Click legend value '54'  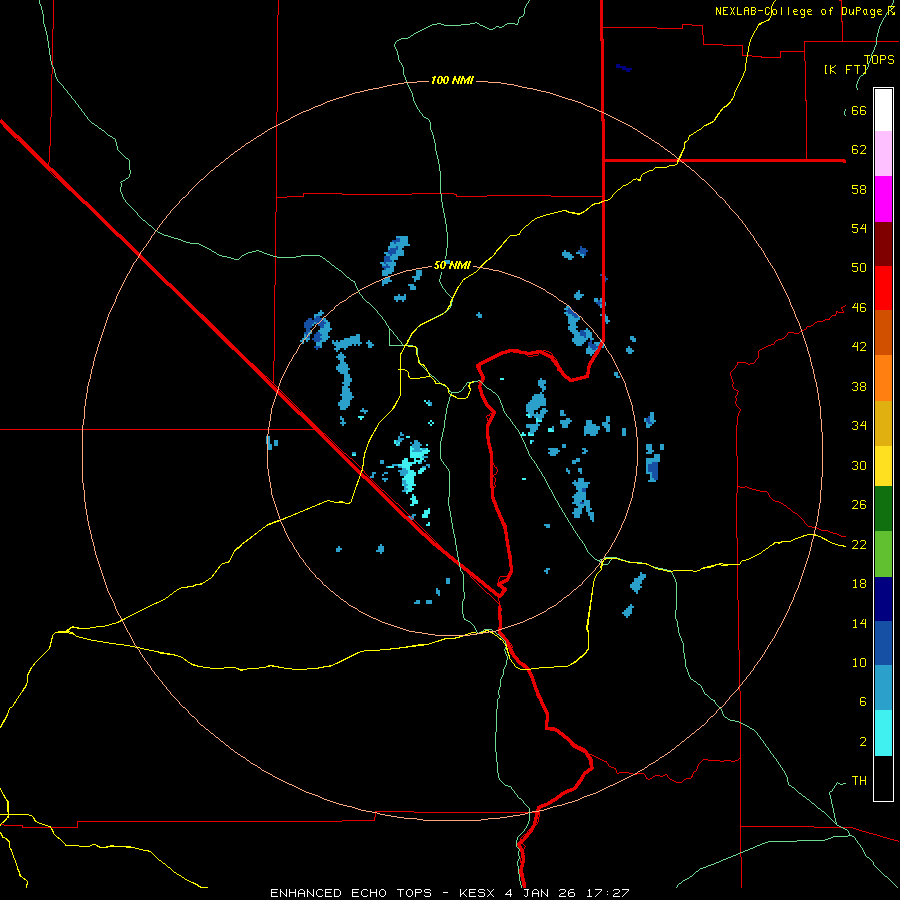coord(859,228)
